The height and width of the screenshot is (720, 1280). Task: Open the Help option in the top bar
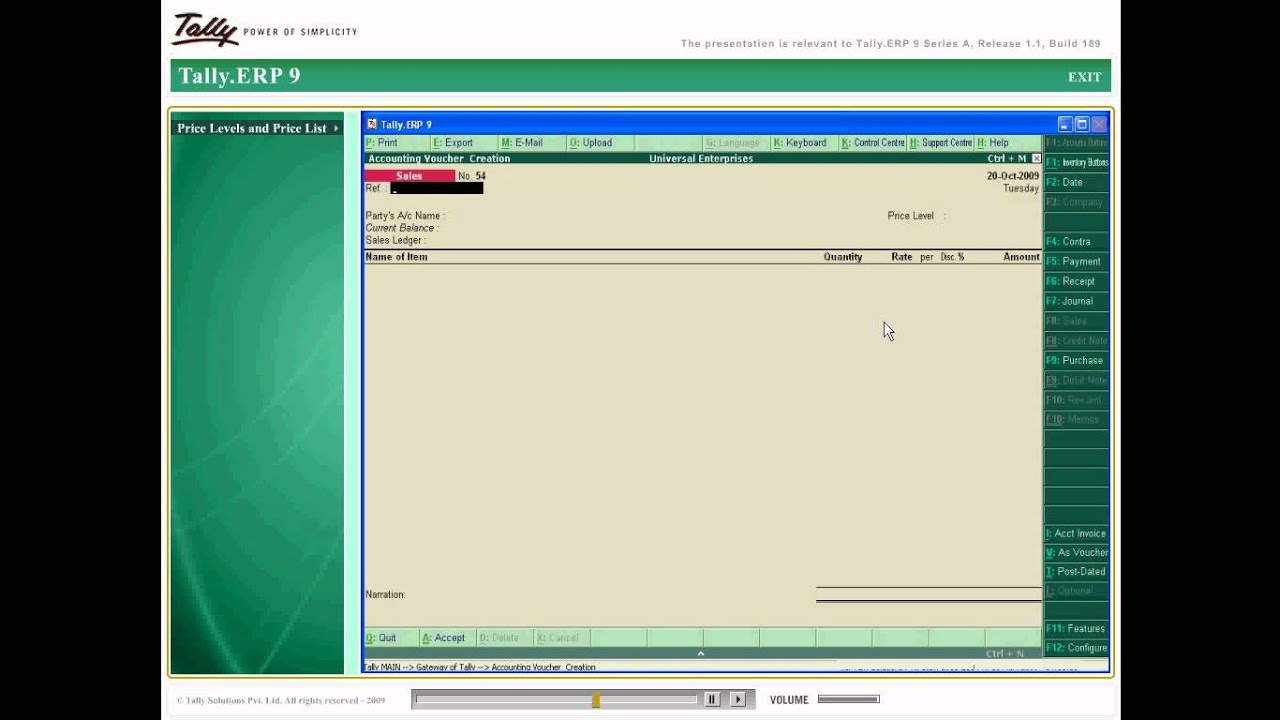coord(994,143)
